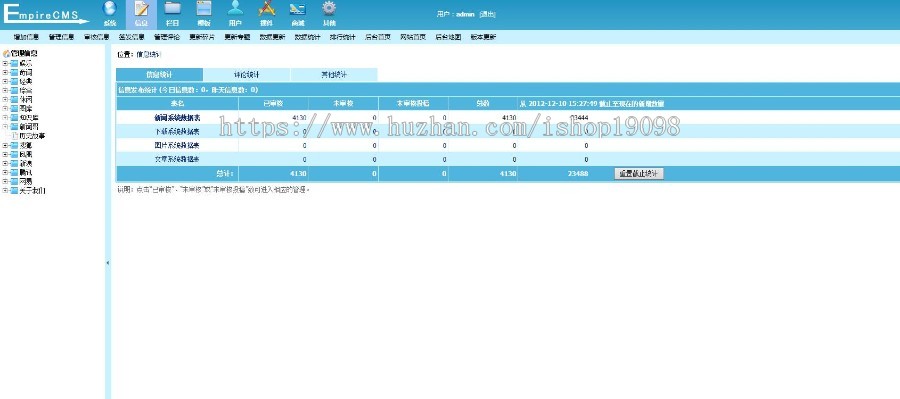Open 签发信息 in the submenu bar
The height and width of the screenshot is (399, 900).
pos(131,37)
